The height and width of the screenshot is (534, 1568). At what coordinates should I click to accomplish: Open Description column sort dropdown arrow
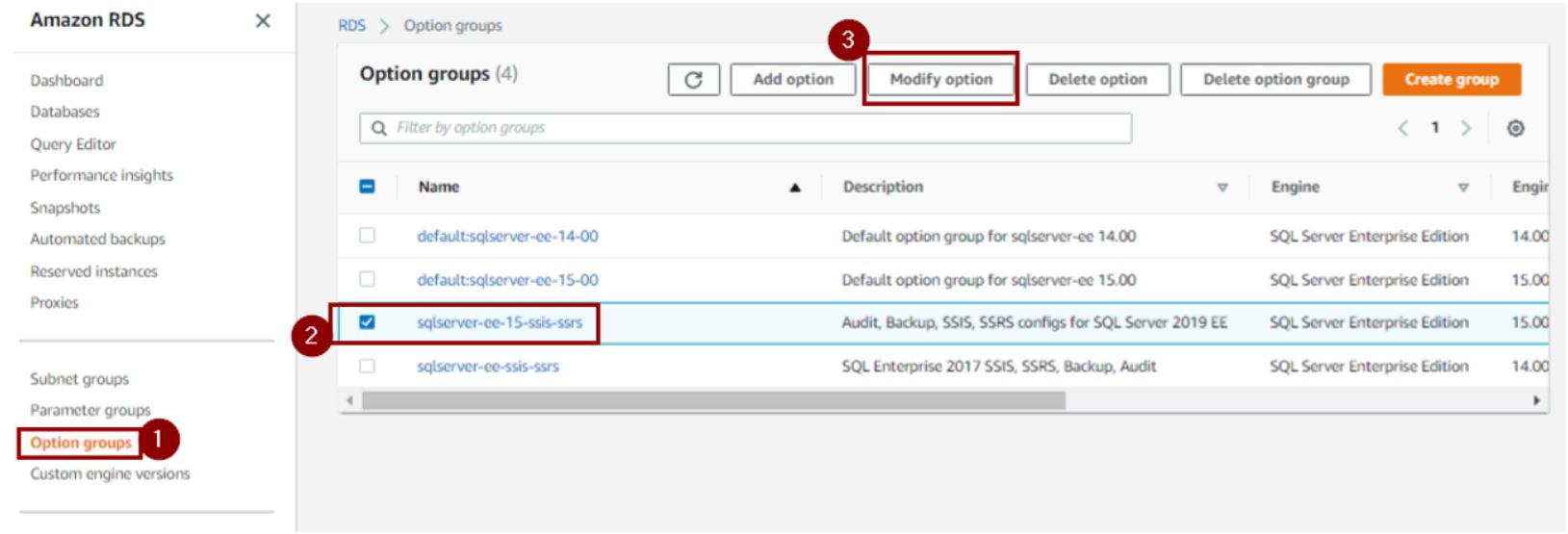1222,188
